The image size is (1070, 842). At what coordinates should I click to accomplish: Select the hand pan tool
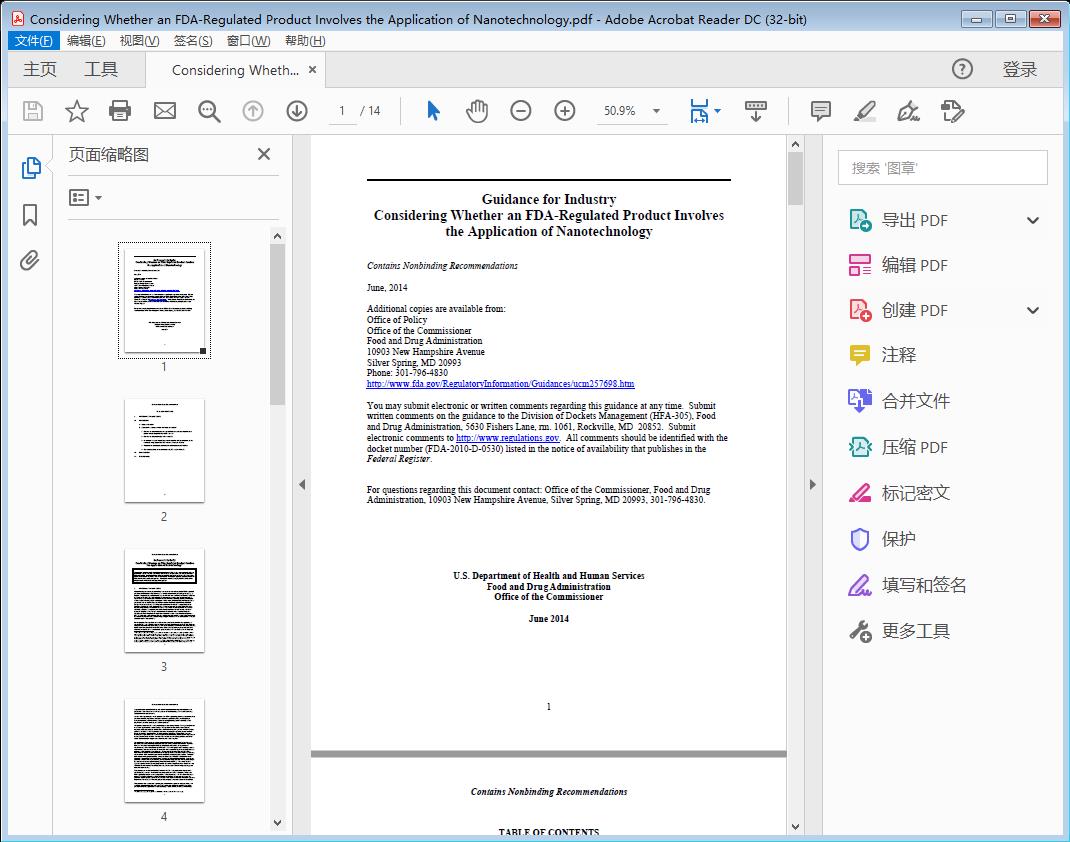[x=477, y=111]
